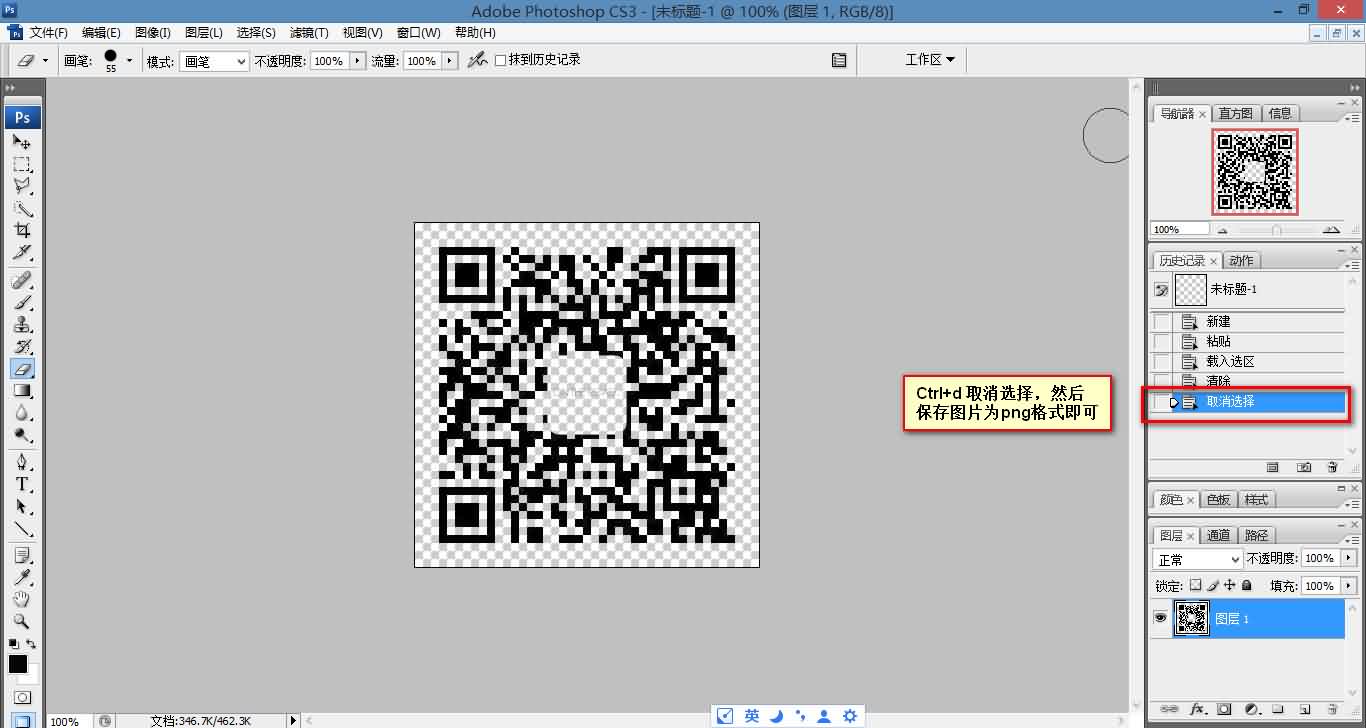
Task: Open the 不透明度 slider arrow in options bar
Action: pos(357,61)
